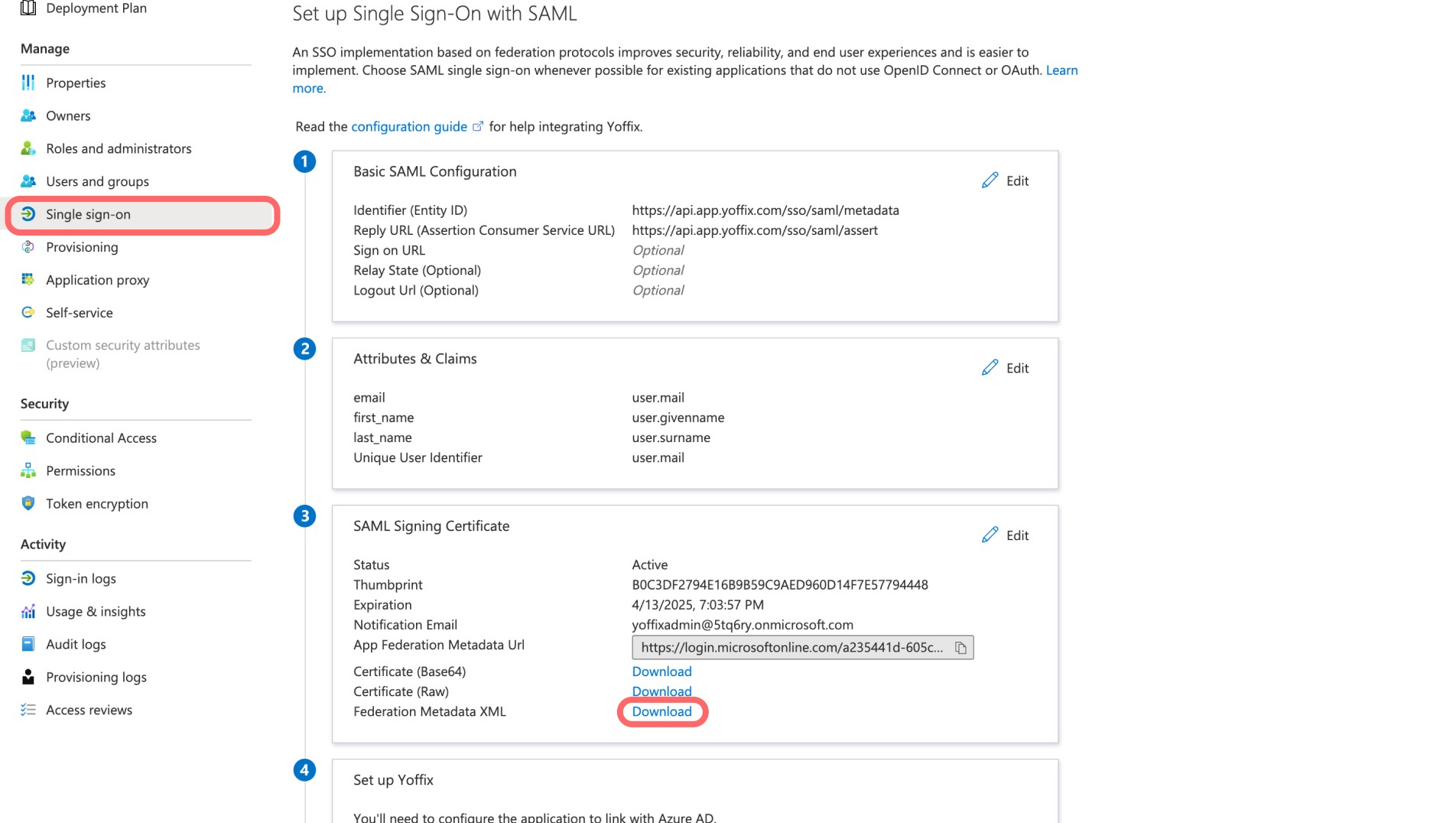Open the configuration guide link
The height and width of the screenshot is (823, 1456).
(409, 126)
